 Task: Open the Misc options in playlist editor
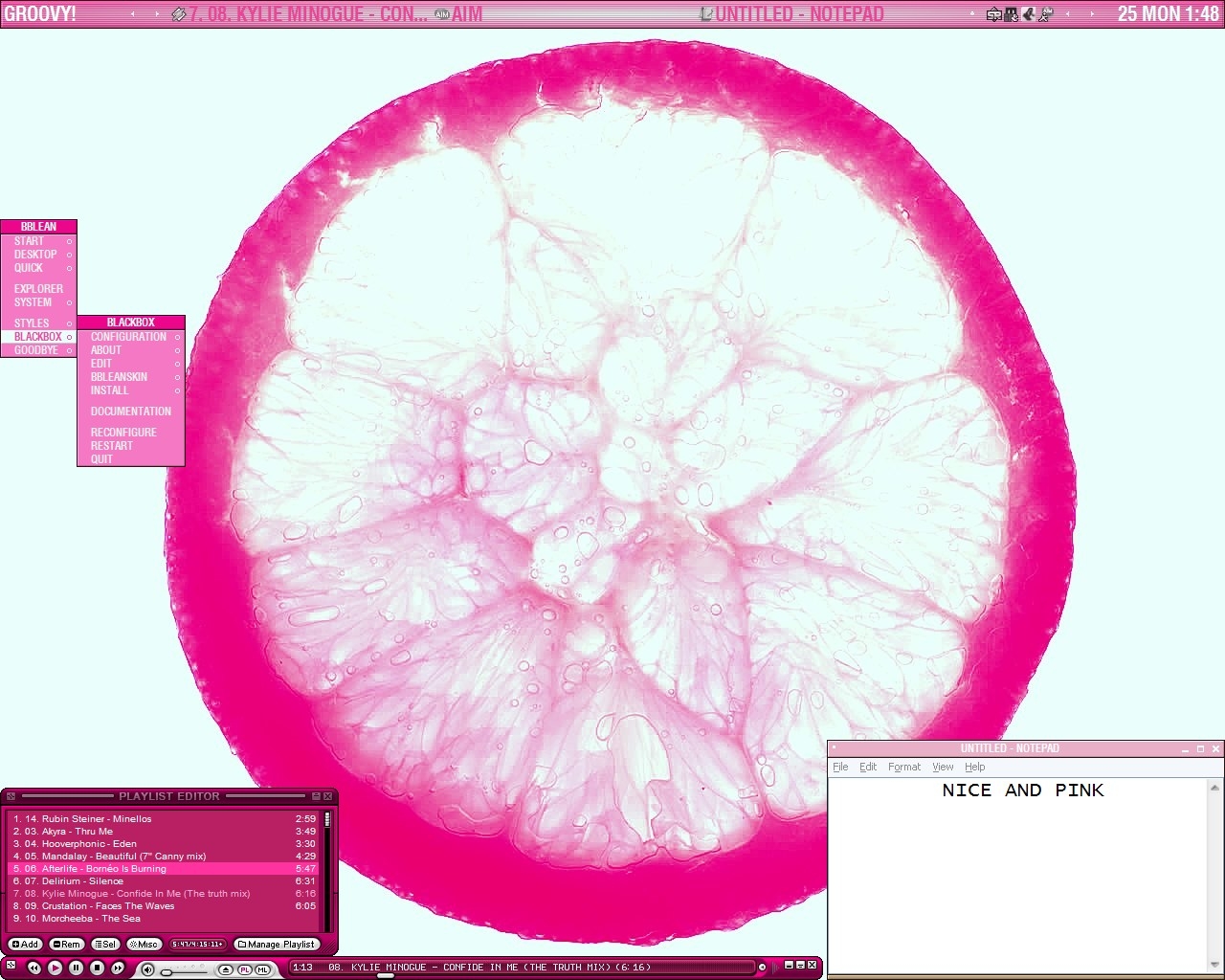point(144,945)
